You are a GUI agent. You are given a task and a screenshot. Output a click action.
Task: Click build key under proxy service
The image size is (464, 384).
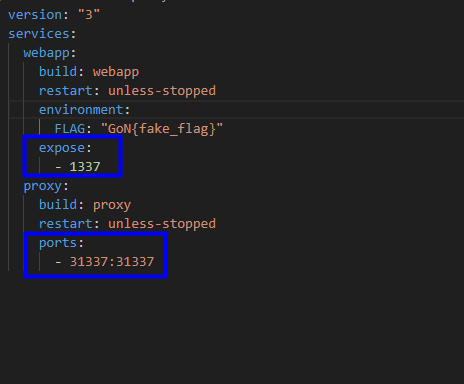click(x=58, y=205)
